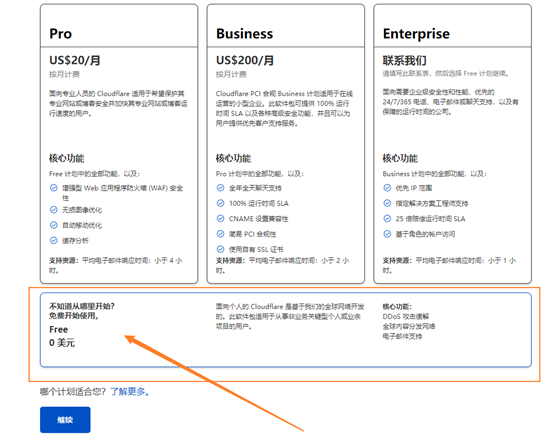
Task: Click checkmark icon next to 缓存分析
Action: point(54,241)
